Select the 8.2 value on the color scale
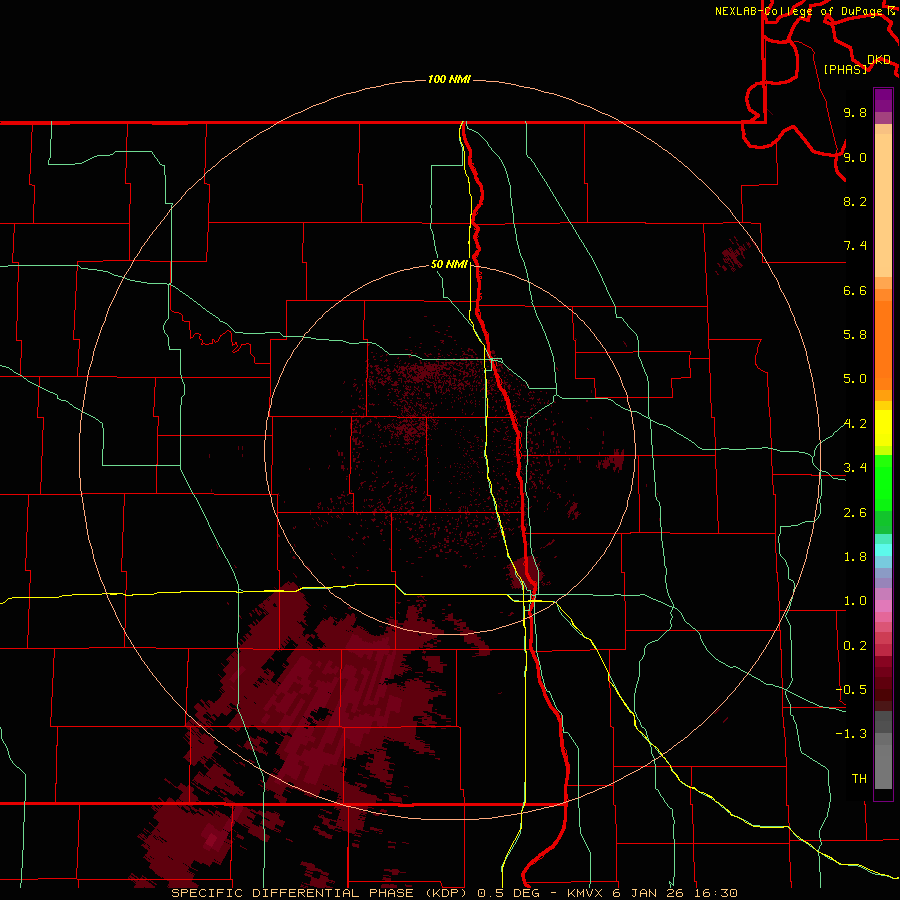 [x=855, y=201]
